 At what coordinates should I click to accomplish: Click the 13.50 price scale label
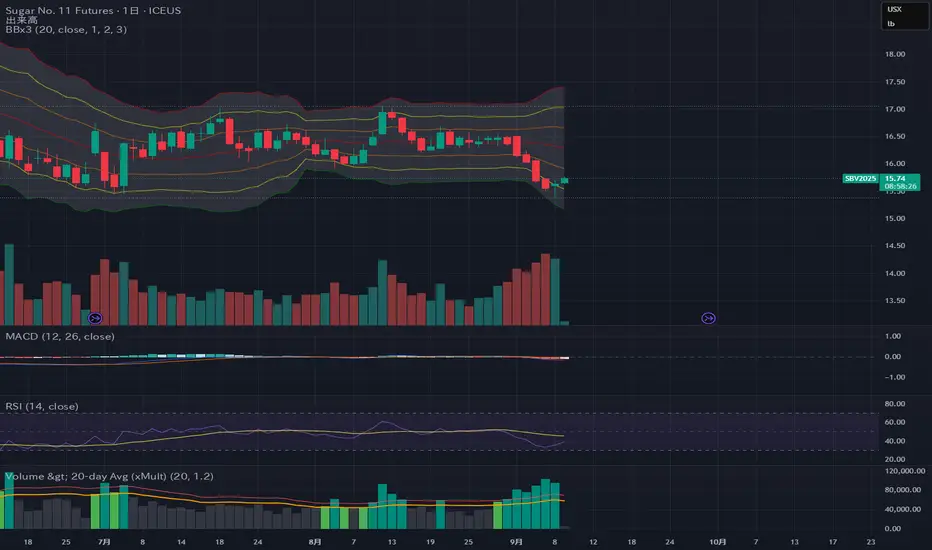pos(895,301)
